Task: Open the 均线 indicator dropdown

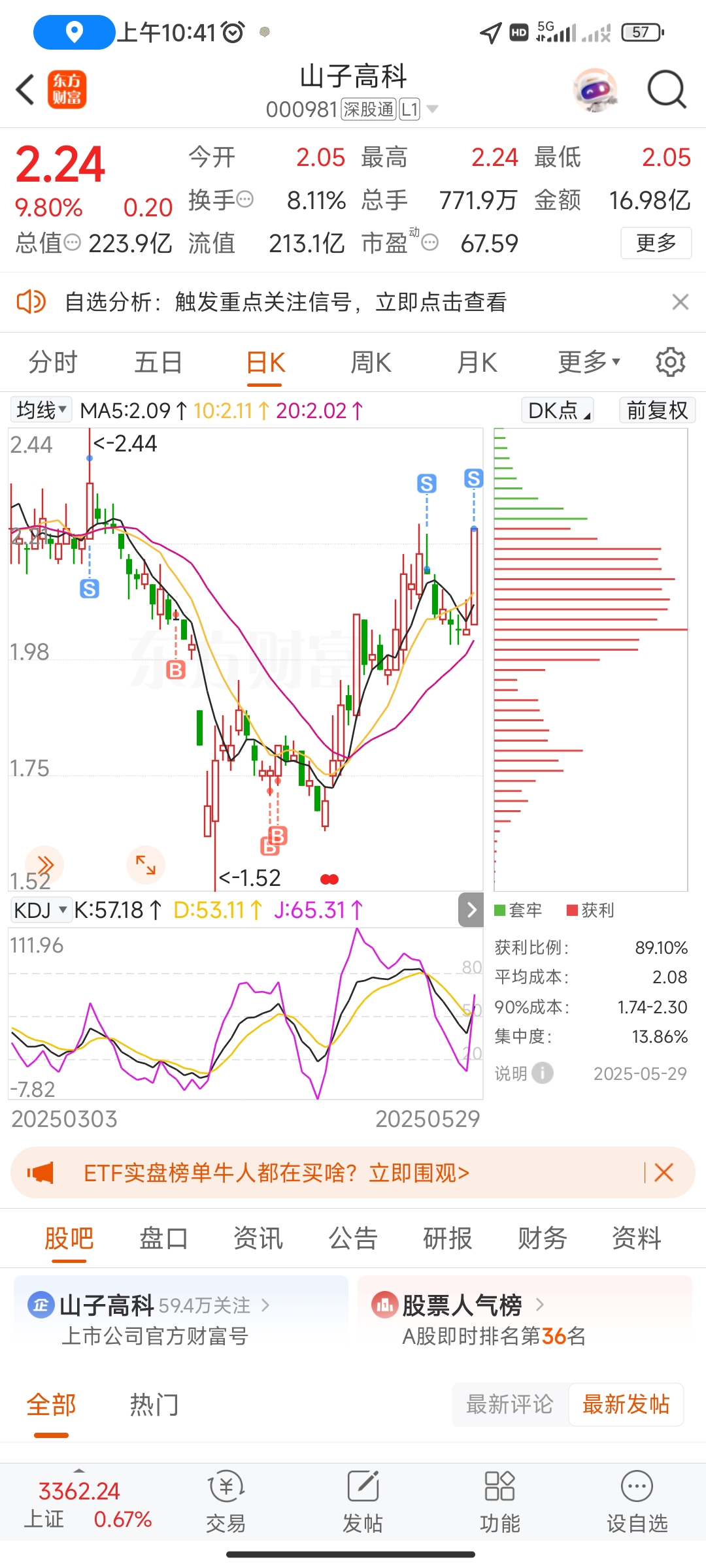Action: point(41,410)
